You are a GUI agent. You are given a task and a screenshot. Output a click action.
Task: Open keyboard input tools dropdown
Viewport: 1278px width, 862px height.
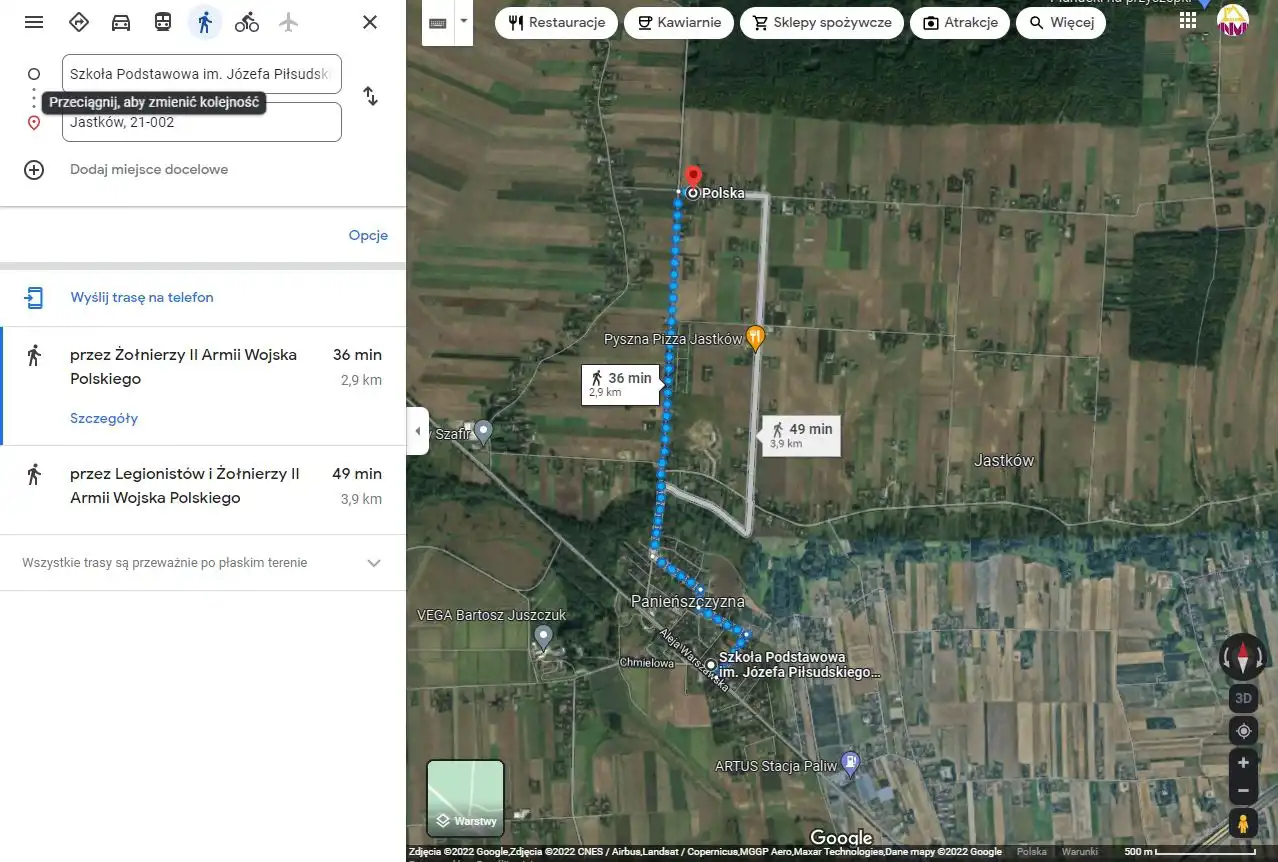[x=463, y=22]
